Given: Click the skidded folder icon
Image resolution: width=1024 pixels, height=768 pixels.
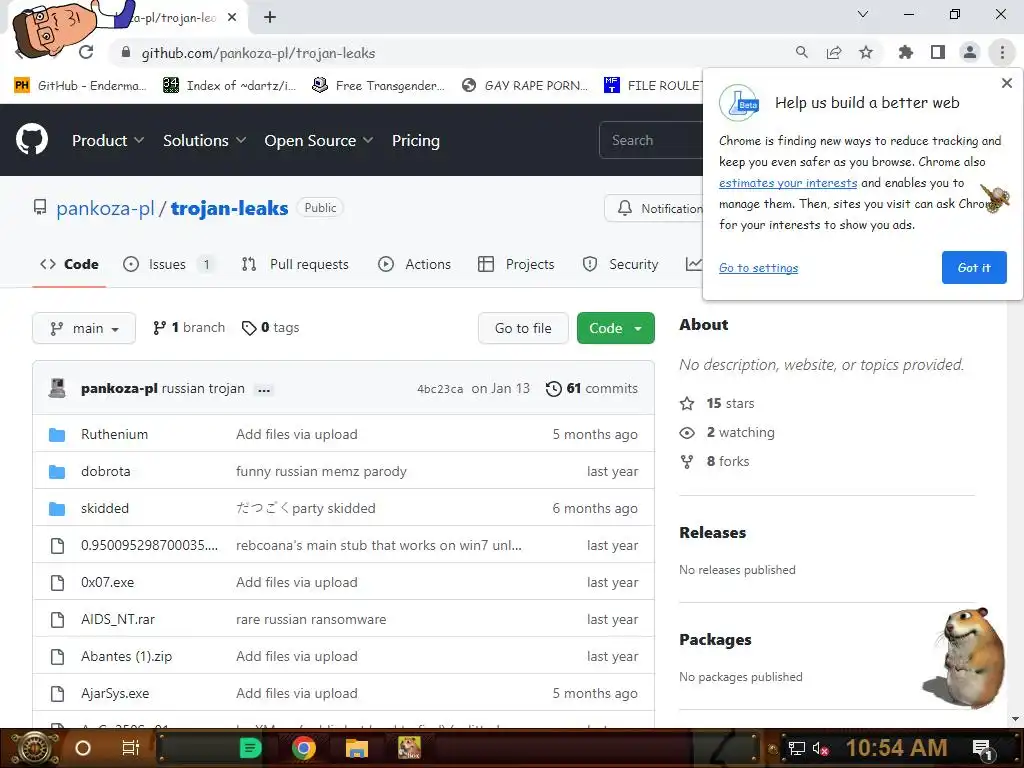Looking at the screenshot, I should click(57, 509).
